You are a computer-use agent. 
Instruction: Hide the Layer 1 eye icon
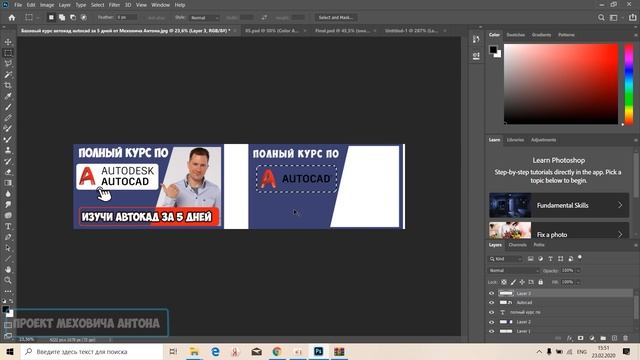(491, 331)
